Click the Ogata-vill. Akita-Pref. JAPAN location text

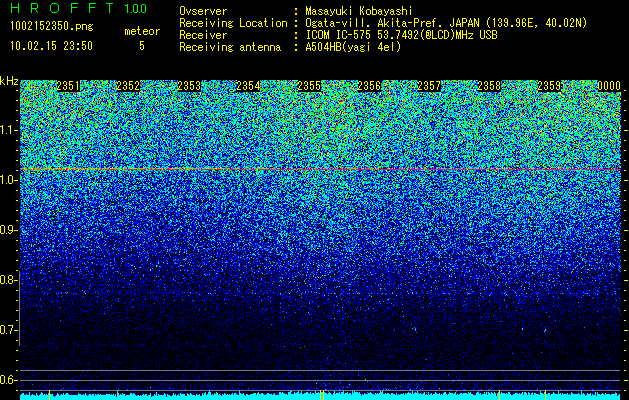[446, 23]
